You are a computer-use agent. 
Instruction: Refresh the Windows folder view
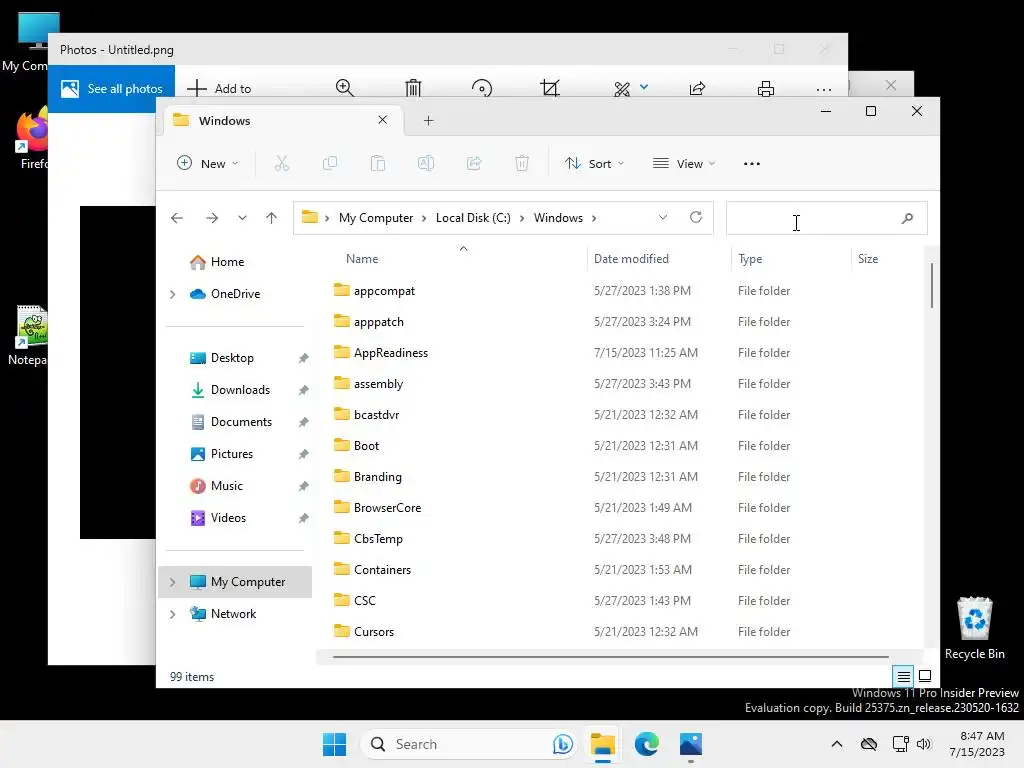[x=696, y=217]
